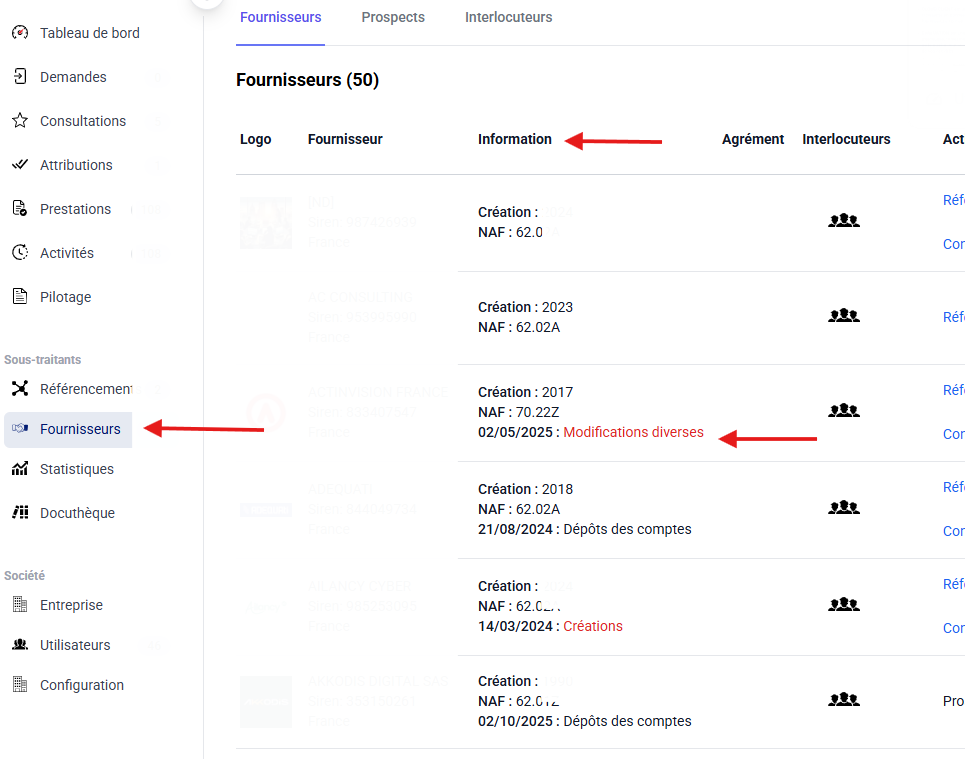Switch to the Prospects tab
This screenshot has height=759, width=965.
click(393, 17)
